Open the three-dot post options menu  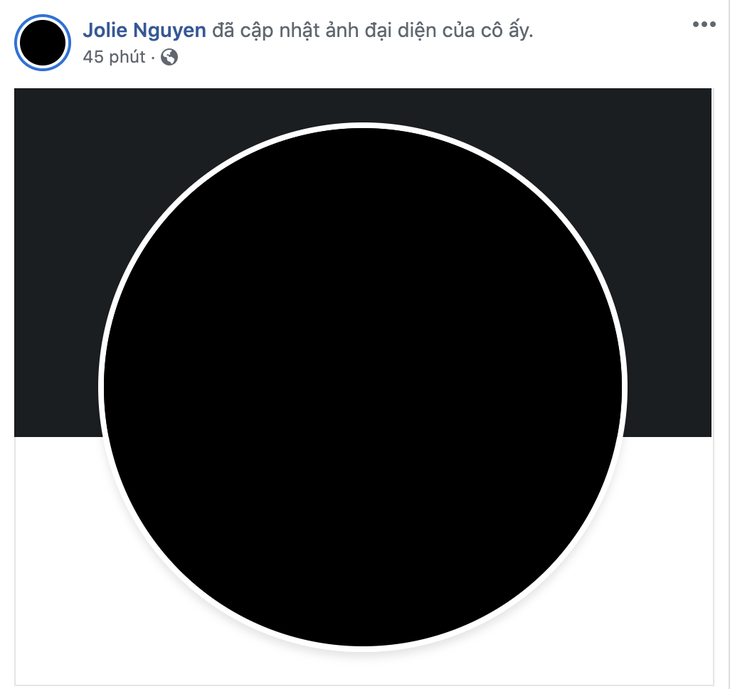coord(704,25)
